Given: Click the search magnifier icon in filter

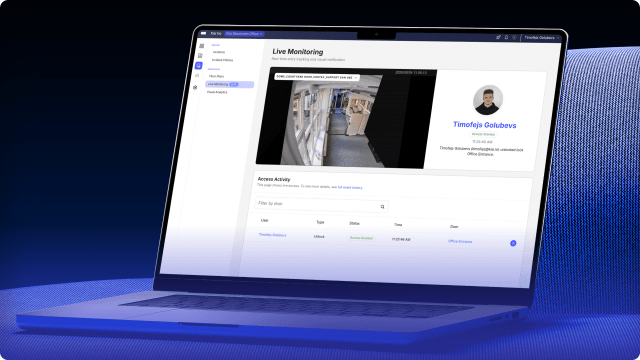Looking at the screenshot, I should pos(382,207).
